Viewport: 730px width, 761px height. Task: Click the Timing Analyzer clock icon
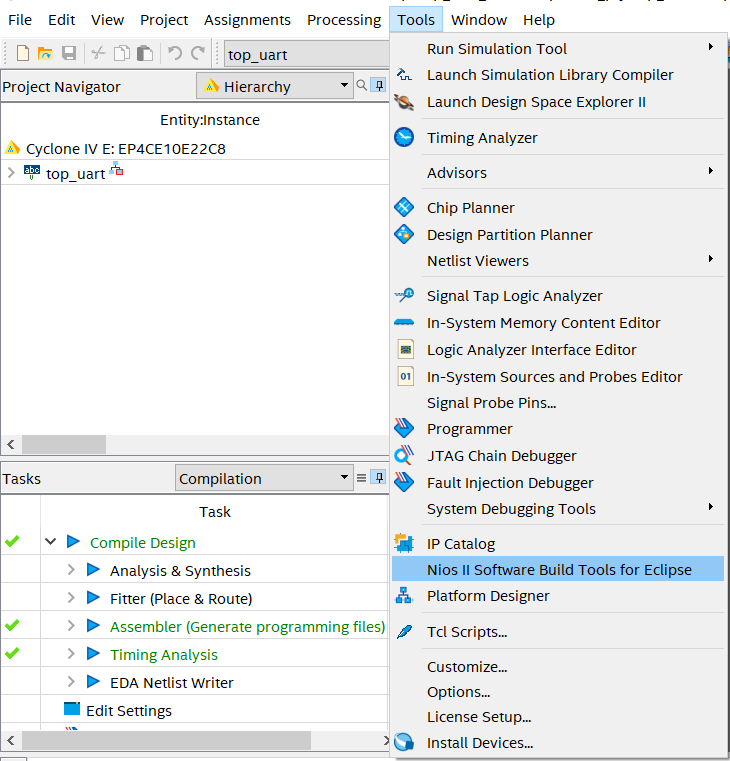(x=404, y=137)
